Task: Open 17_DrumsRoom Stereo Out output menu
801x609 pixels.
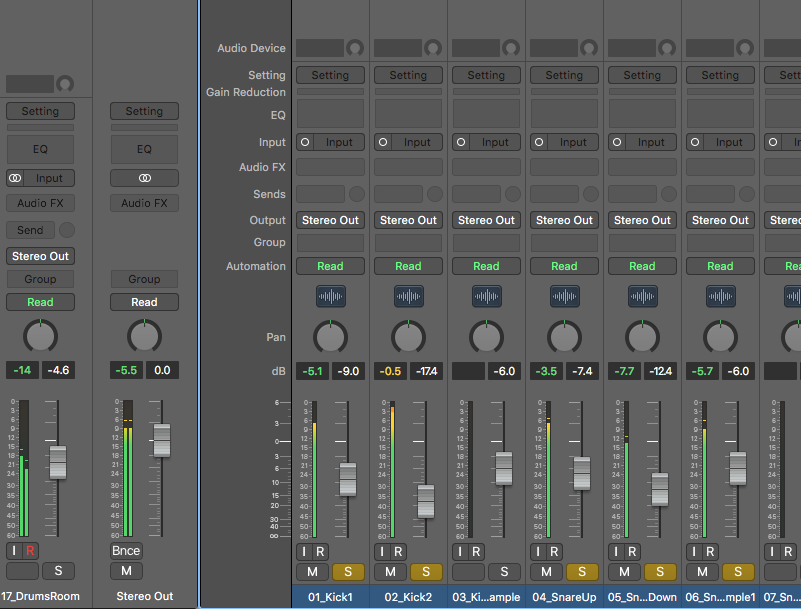Action: [40, 256]
